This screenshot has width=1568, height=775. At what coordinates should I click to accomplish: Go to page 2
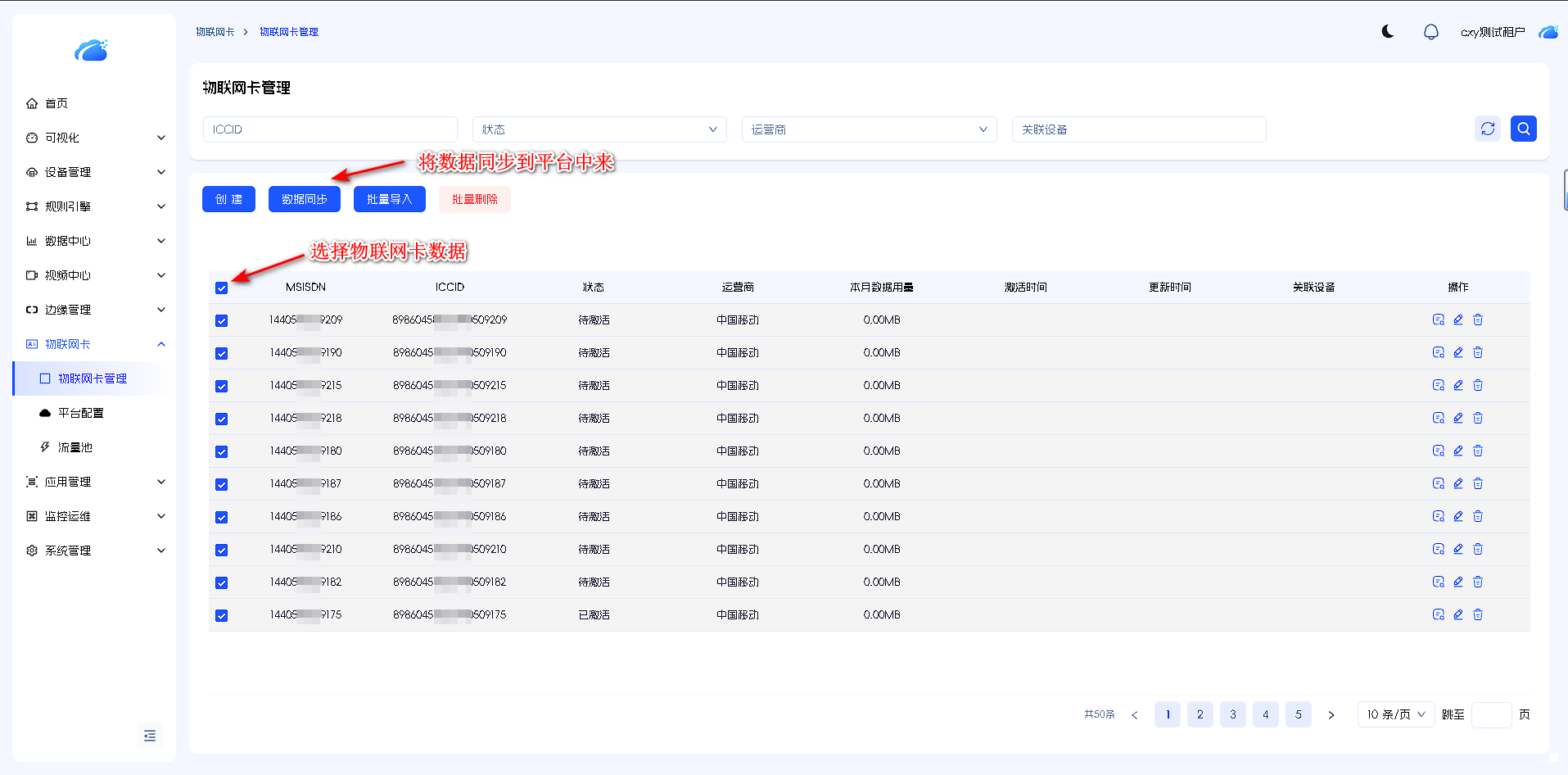tap(1200, 714)
